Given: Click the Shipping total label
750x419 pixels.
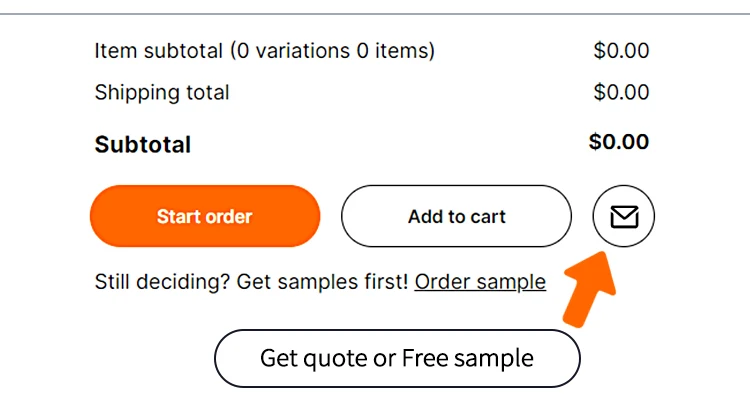Looking at the screenshot, I should (x=162, y=93).
